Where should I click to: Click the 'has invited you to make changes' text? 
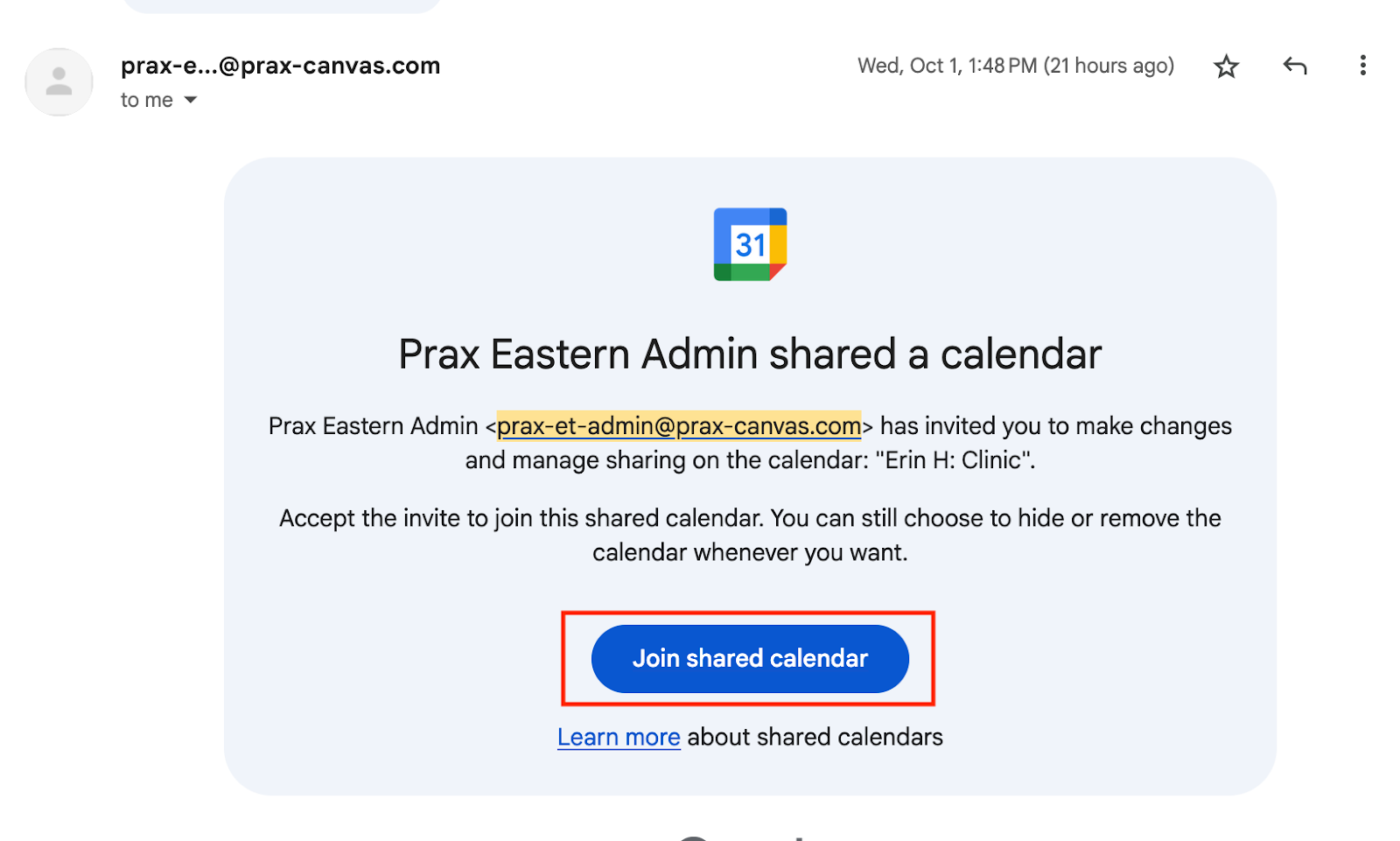pyautogui.click(x=1055, y=426)
